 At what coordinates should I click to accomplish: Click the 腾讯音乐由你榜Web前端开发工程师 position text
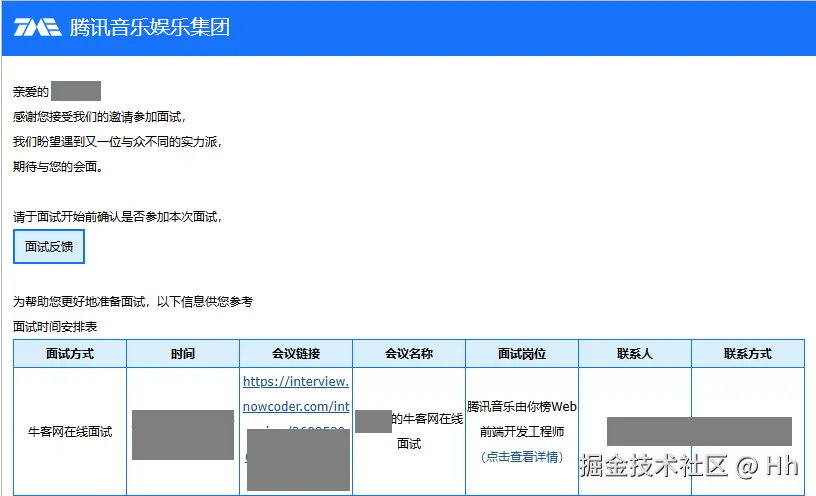pyautogui.click(x=522, y=419)
